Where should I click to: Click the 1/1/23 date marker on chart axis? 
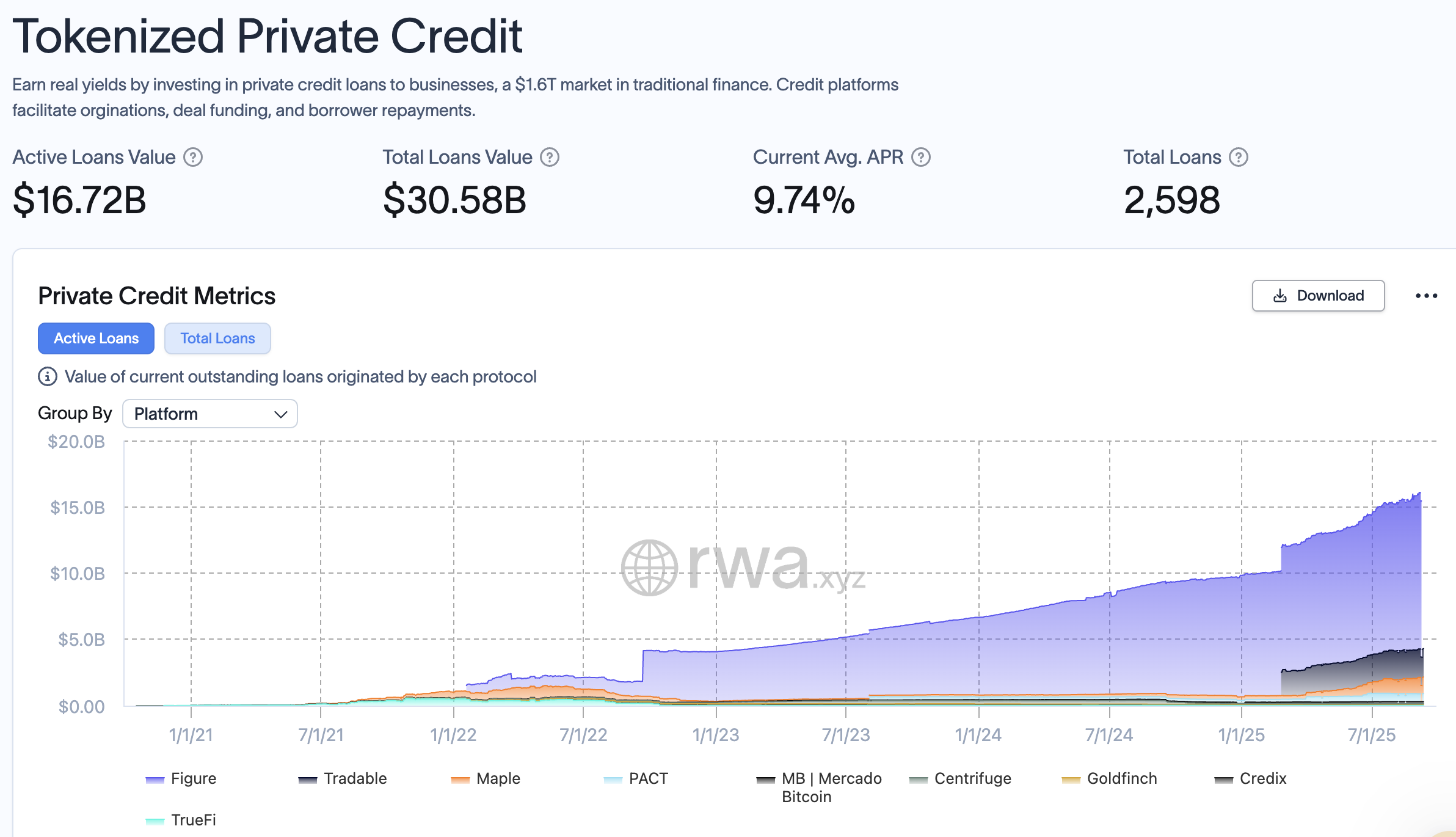(x=716, y=735)
